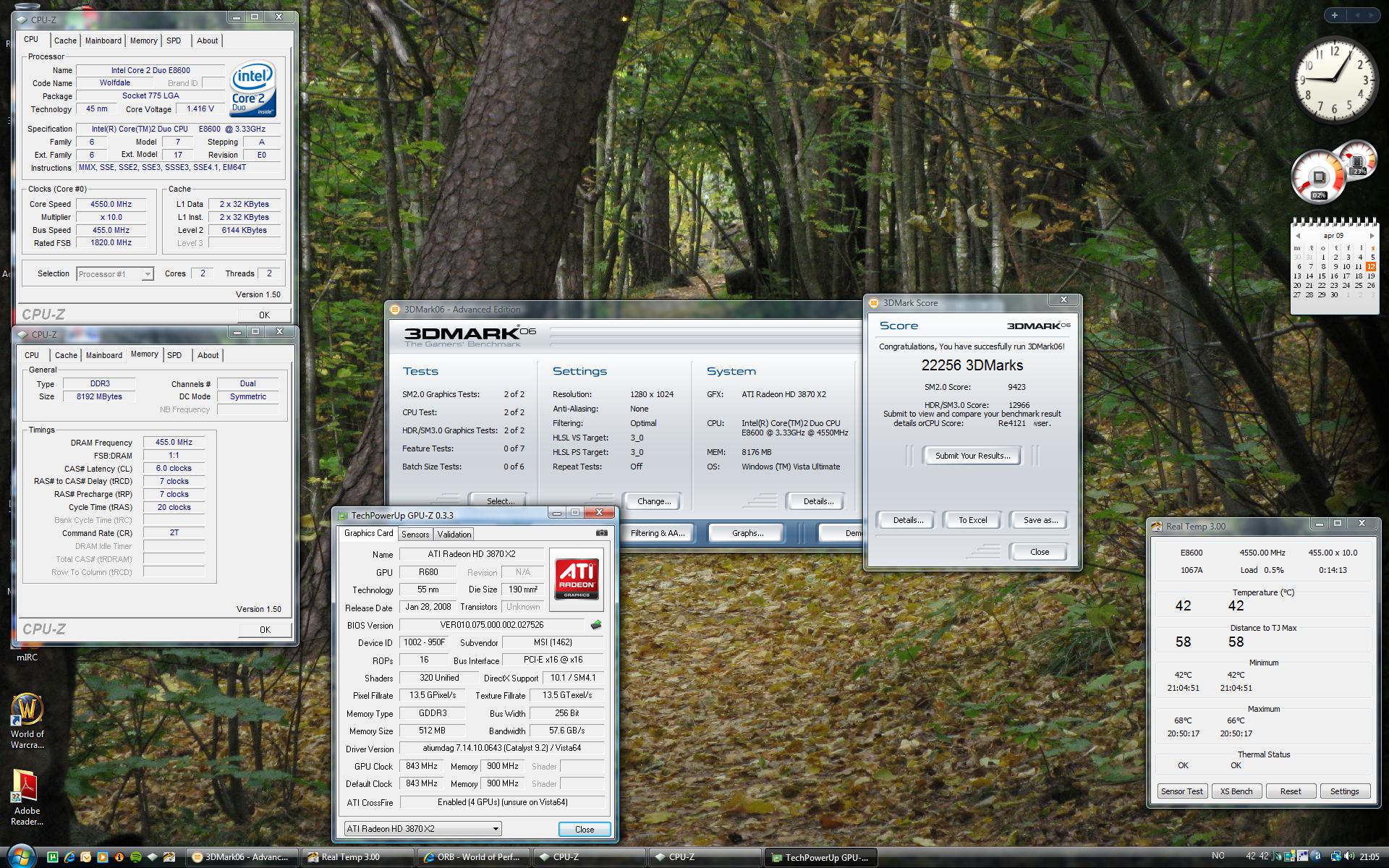Go to next month in calendar gadget
The width and height of the screenshot is (1389, 868).
click(1372, 236)
